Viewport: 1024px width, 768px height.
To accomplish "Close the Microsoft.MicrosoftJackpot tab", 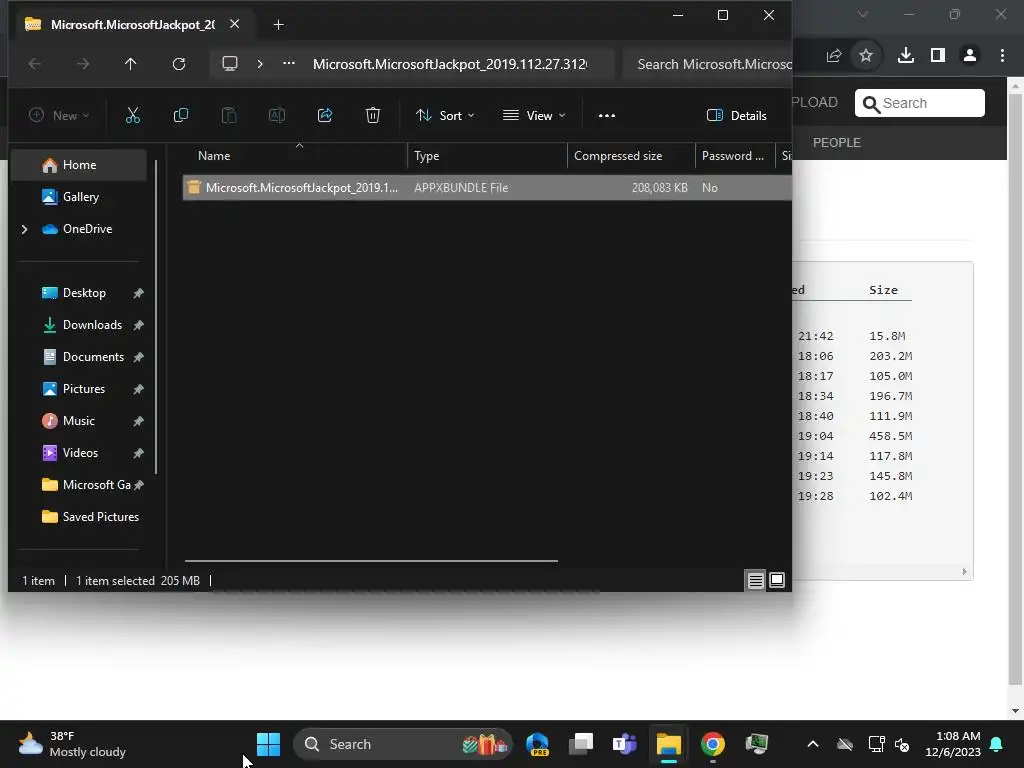I will [234, 24].
